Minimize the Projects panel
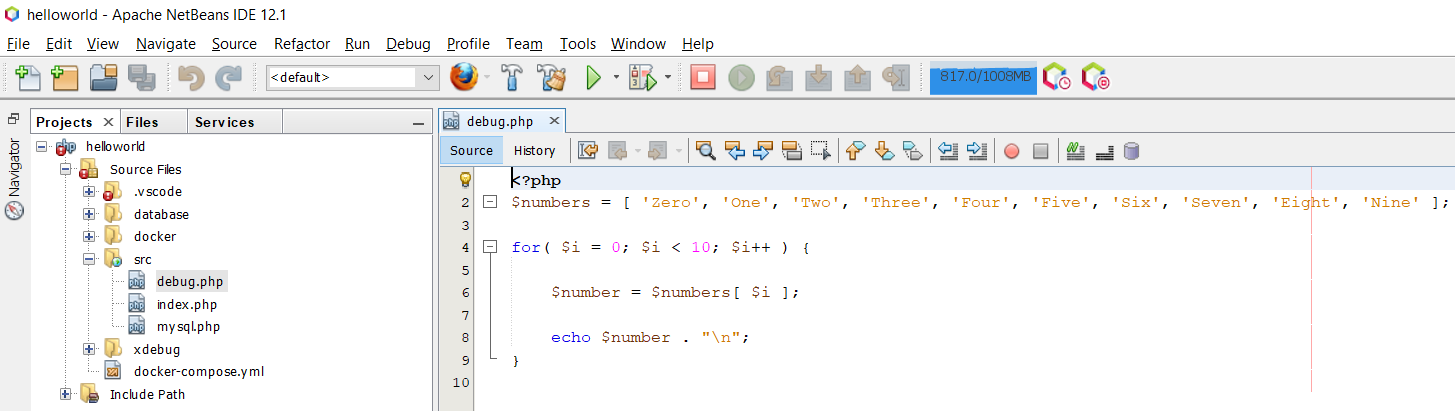 coord(418,123)
